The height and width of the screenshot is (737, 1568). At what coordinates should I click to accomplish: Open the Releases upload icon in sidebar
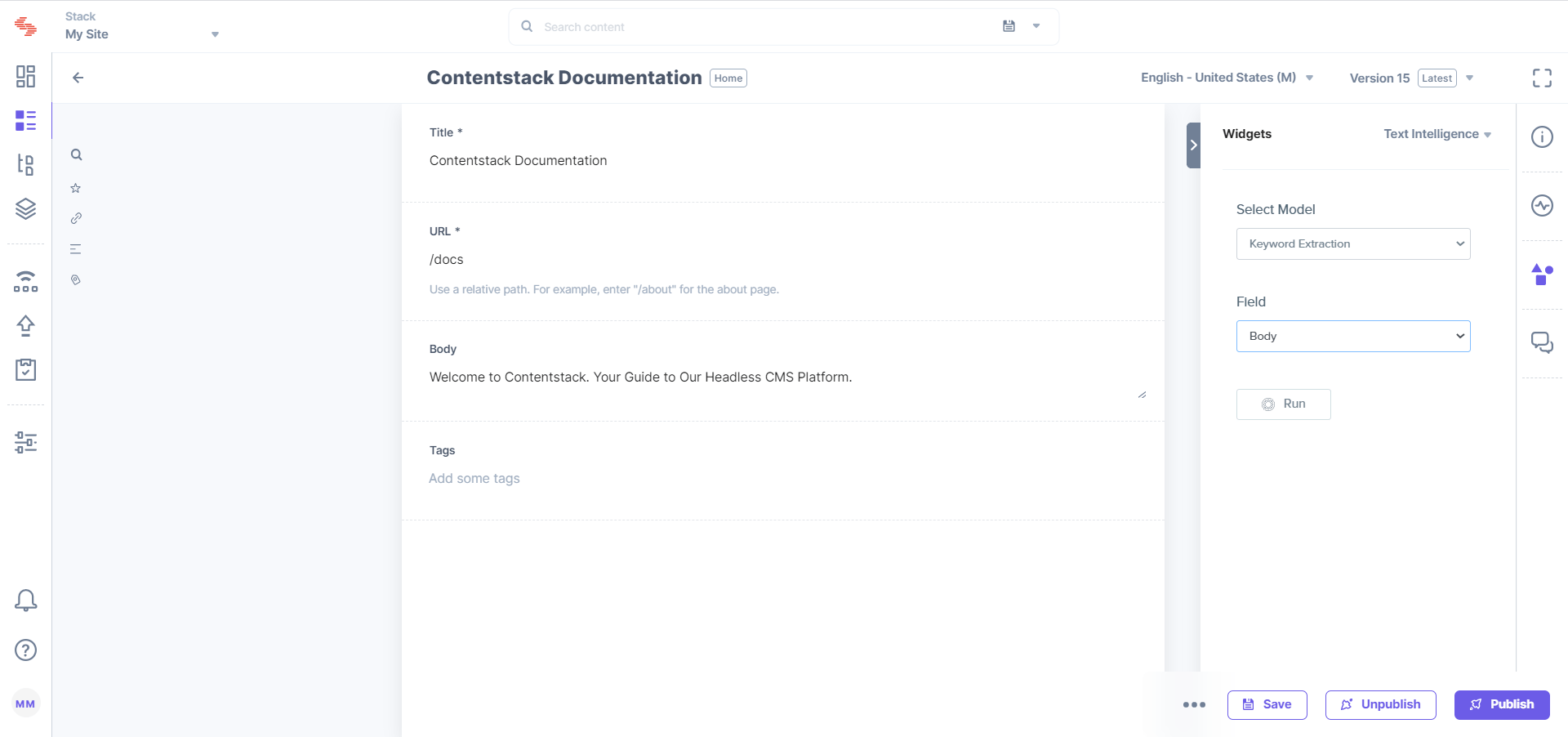coord(25,325)
